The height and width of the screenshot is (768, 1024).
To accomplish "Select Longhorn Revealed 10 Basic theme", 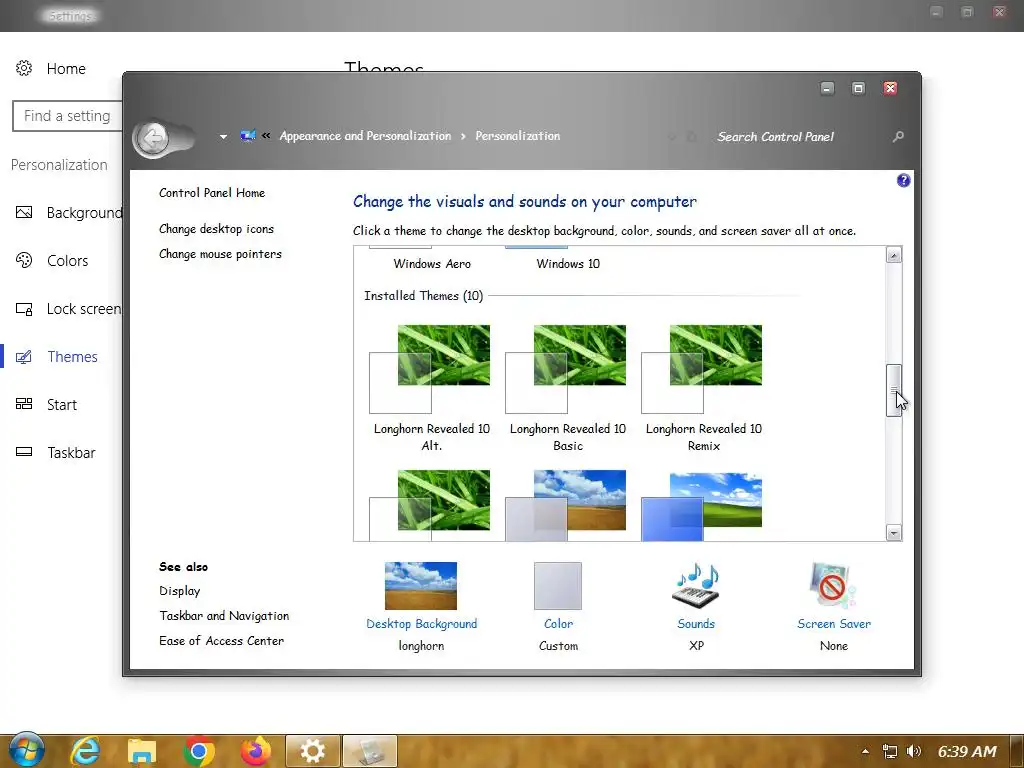I will tap(567, 387).
